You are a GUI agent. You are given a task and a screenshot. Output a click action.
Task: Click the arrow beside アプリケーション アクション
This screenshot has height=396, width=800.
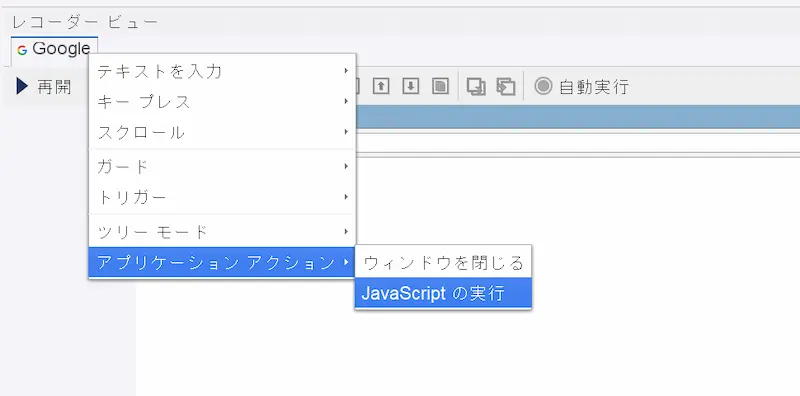[346, 262]
